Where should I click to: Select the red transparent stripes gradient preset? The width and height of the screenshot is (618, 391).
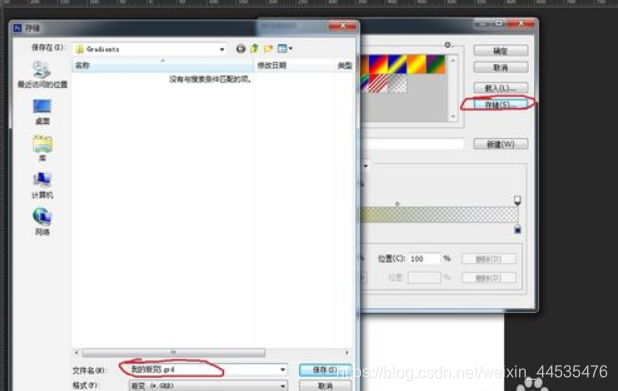(x=378, y=84)
